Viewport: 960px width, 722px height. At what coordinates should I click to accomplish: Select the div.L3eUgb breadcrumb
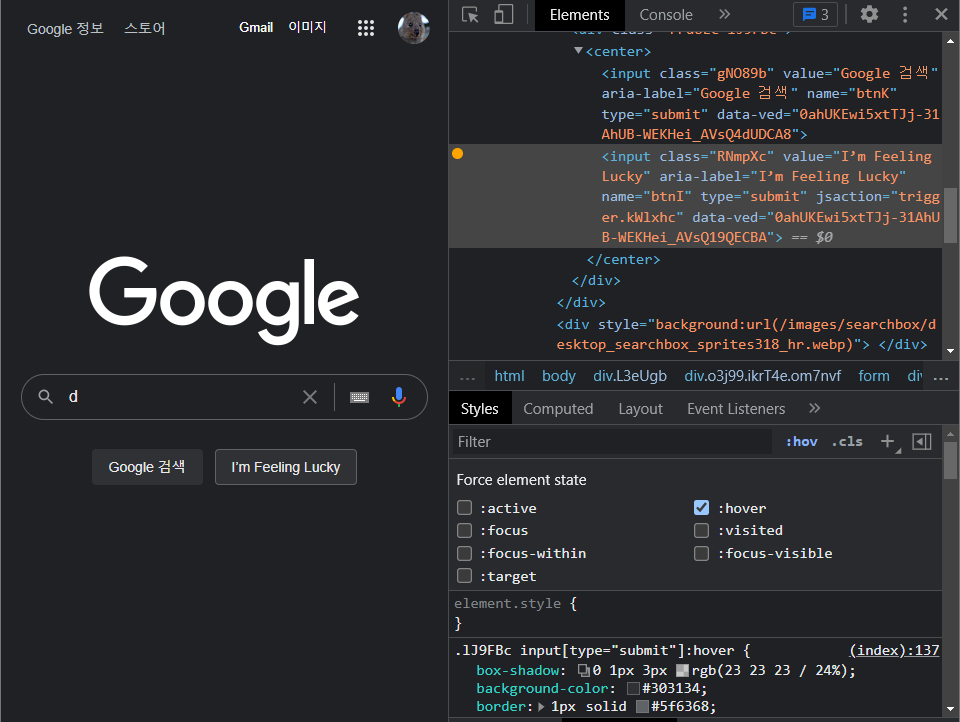(x=630, y=376)
